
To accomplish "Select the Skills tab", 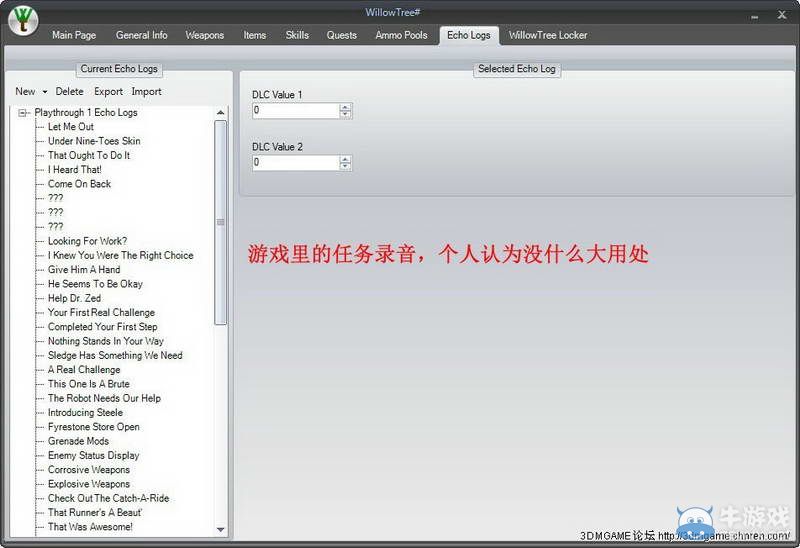I will click(297, 35).
